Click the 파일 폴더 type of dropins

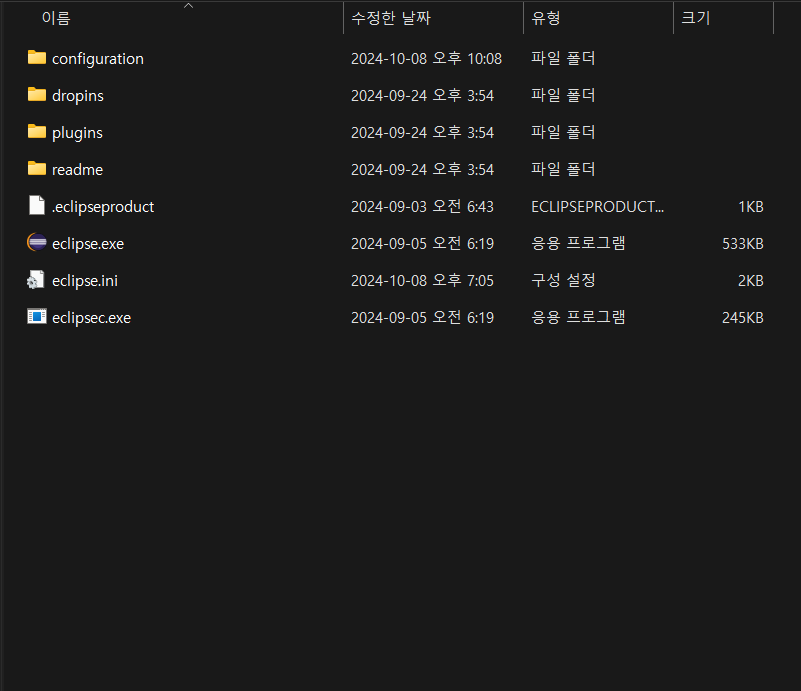[563, 96]
